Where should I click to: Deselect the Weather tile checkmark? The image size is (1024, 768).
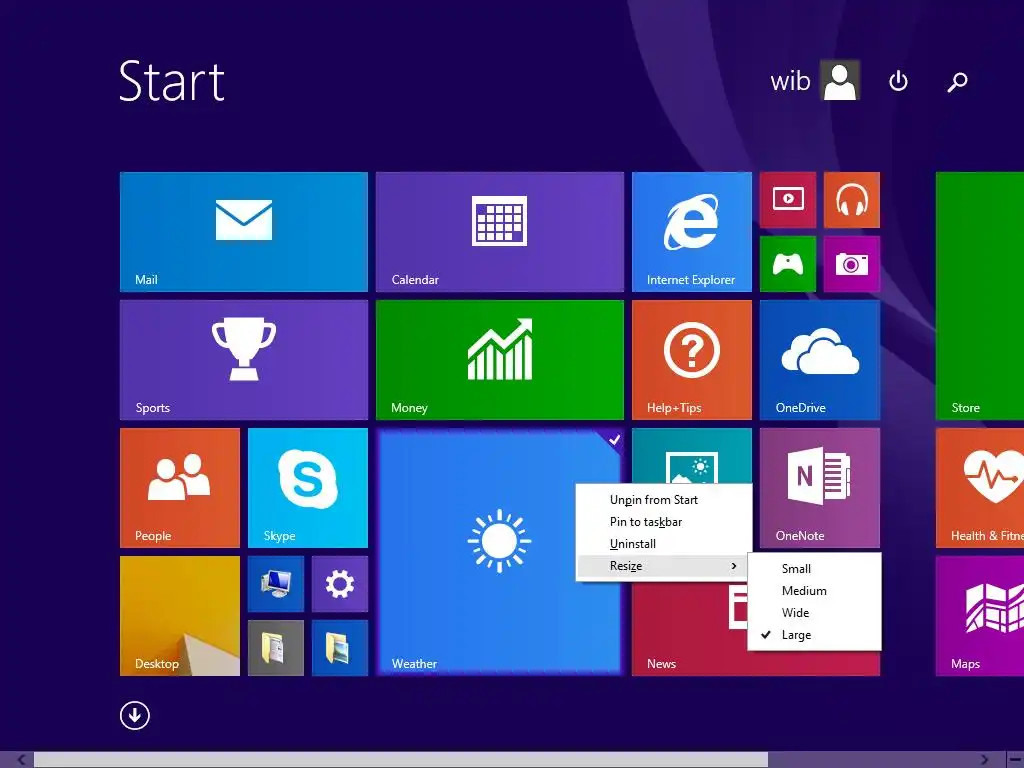coord(615,440)
